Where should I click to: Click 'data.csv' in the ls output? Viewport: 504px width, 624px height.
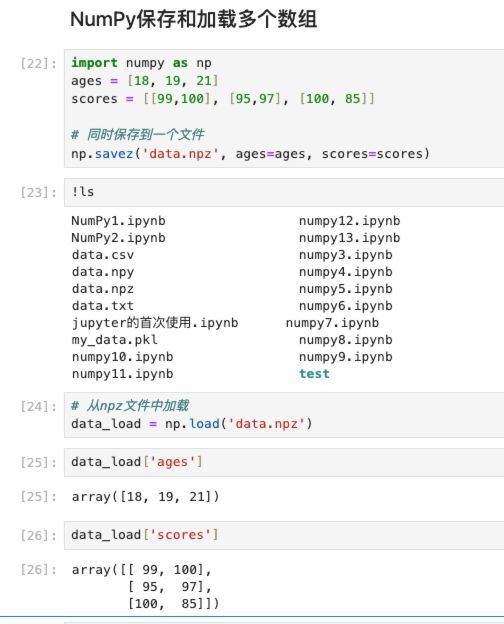click(103, 255)
